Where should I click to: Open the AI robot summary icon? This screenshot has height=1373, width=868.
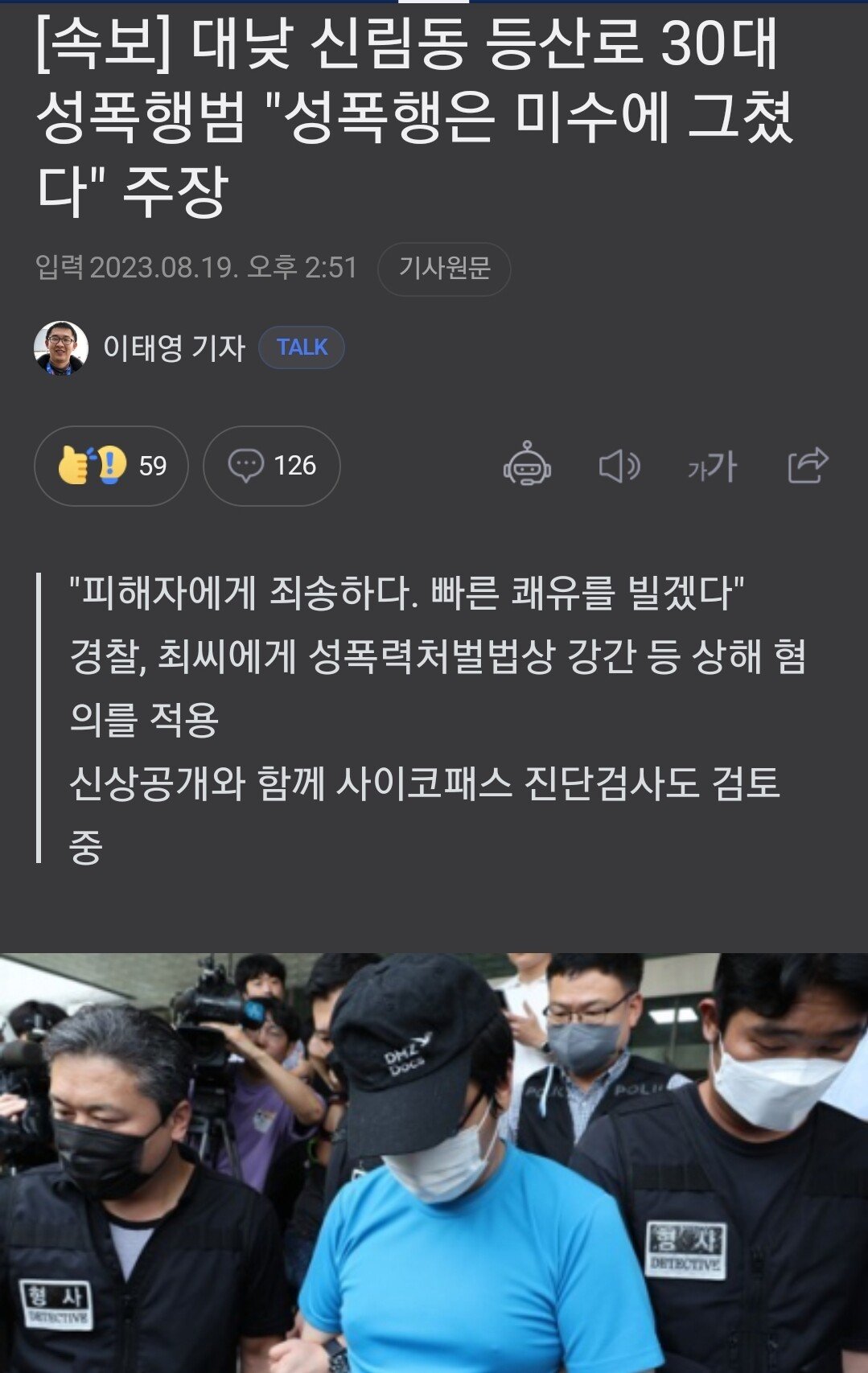(527, 464)
